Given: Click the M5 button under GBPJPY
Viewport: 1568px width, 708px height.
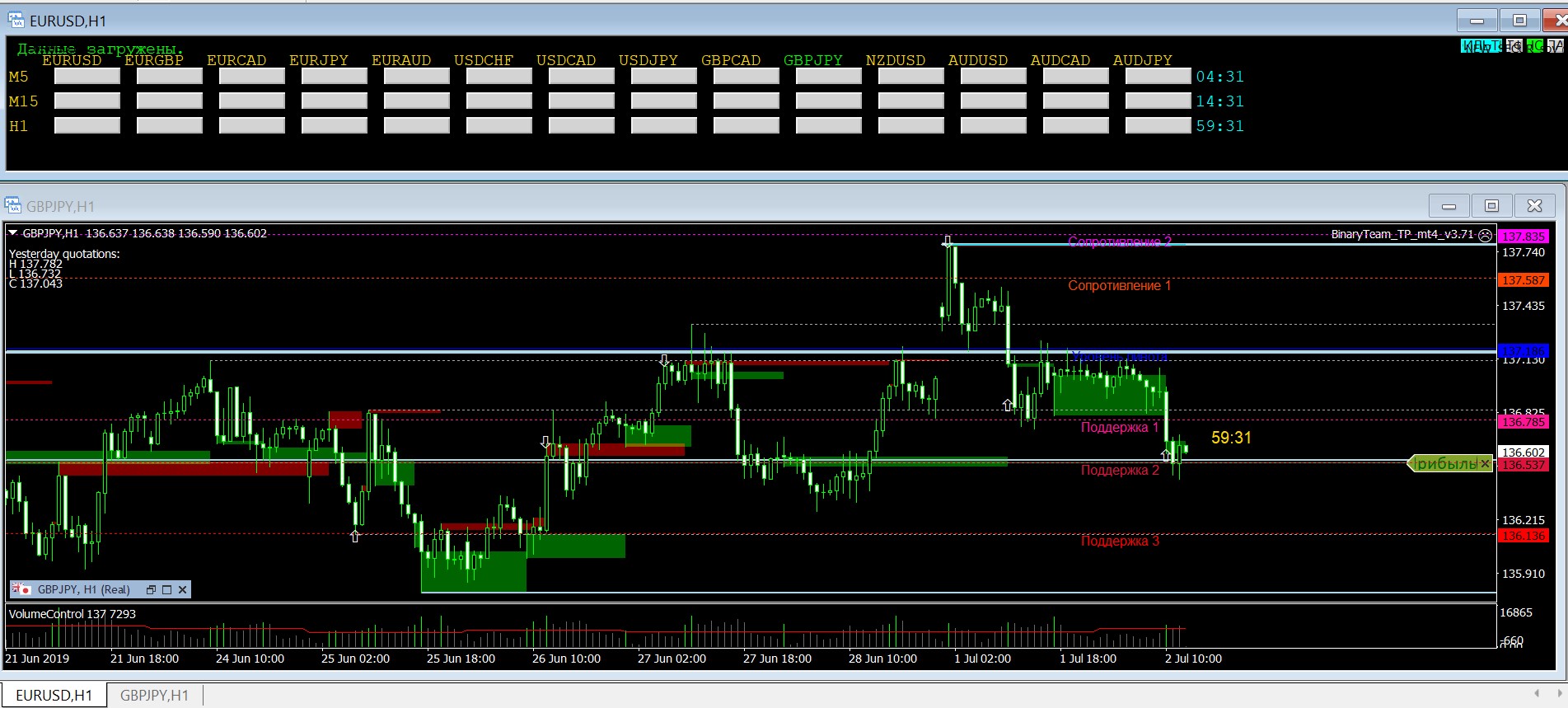Looking at the screenshot, I should (829, 76).
